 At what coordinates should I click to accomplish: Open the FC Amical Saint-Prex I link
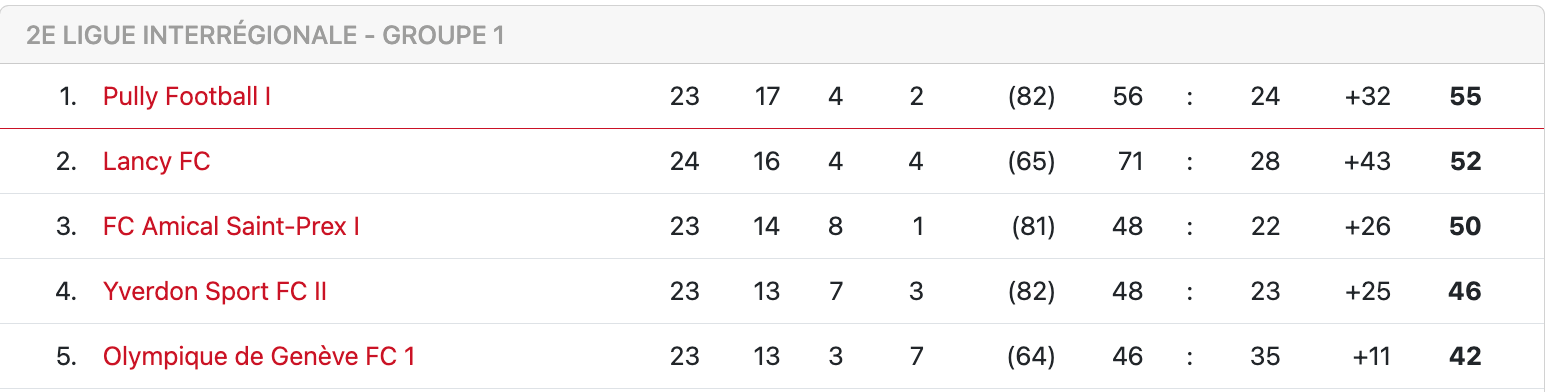pos(231,227)
